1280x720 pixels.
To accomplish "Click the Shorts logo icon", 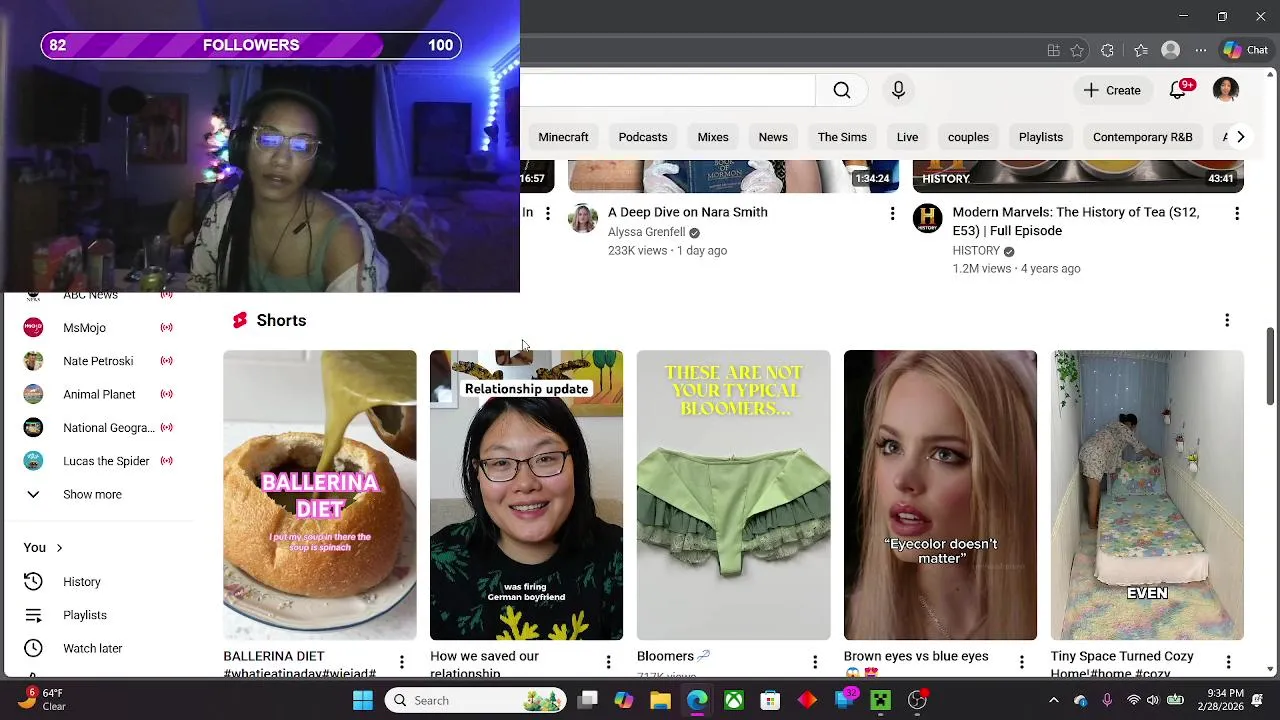I will [240, 320].
